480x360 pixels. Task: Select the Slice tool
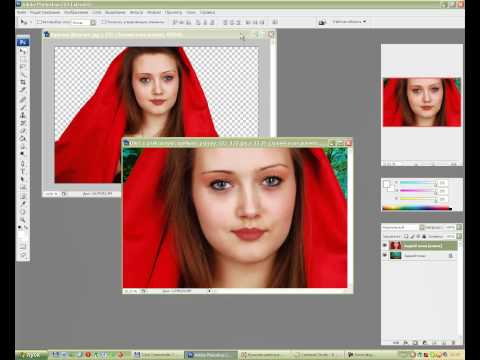(x=23, y=89)
